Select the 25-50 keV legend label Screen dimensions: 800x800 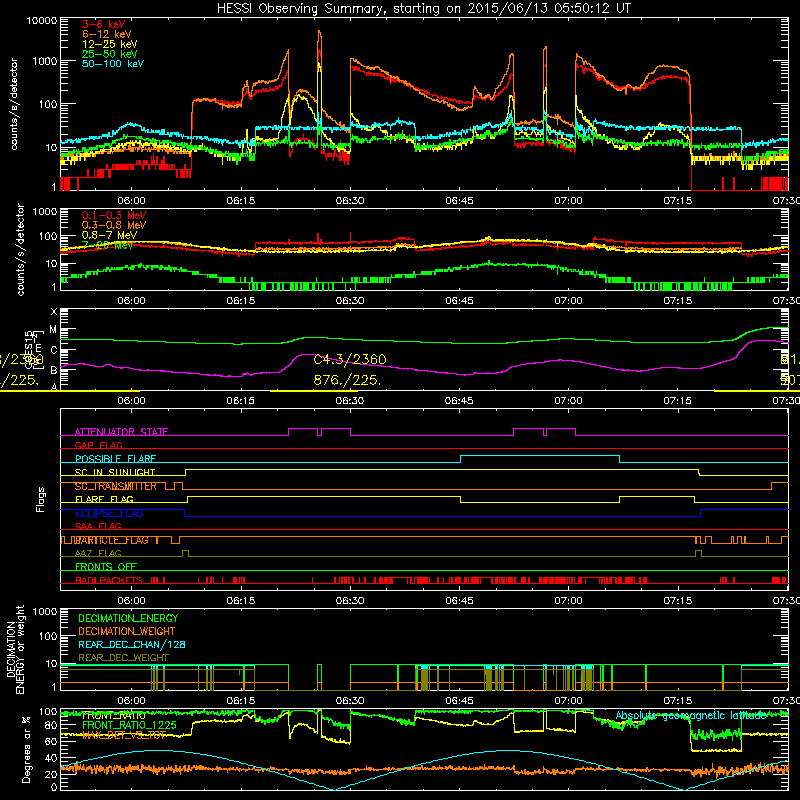click(x=109, y=54)
